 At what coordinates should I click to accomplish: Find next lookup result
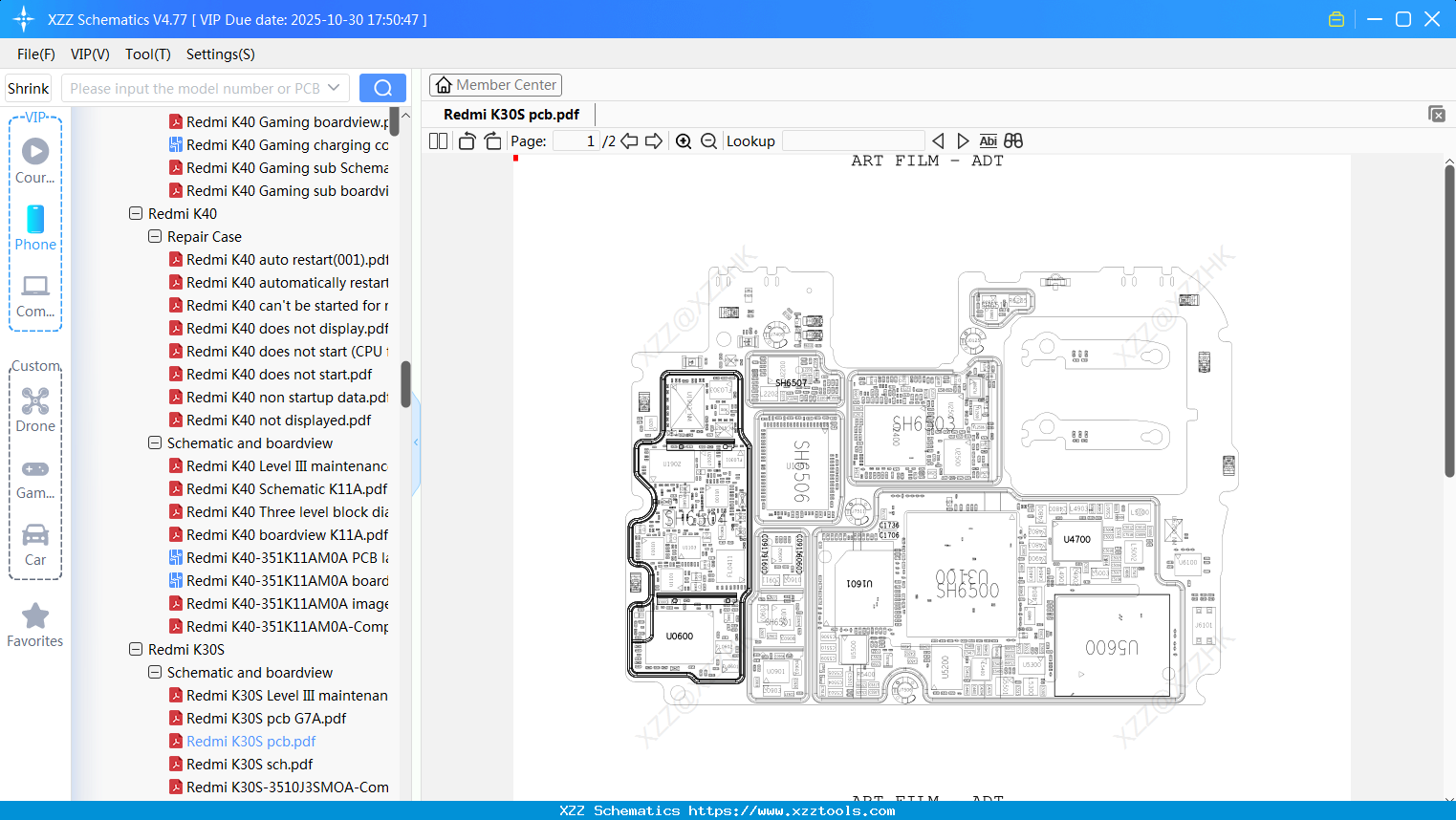[963, 141]
